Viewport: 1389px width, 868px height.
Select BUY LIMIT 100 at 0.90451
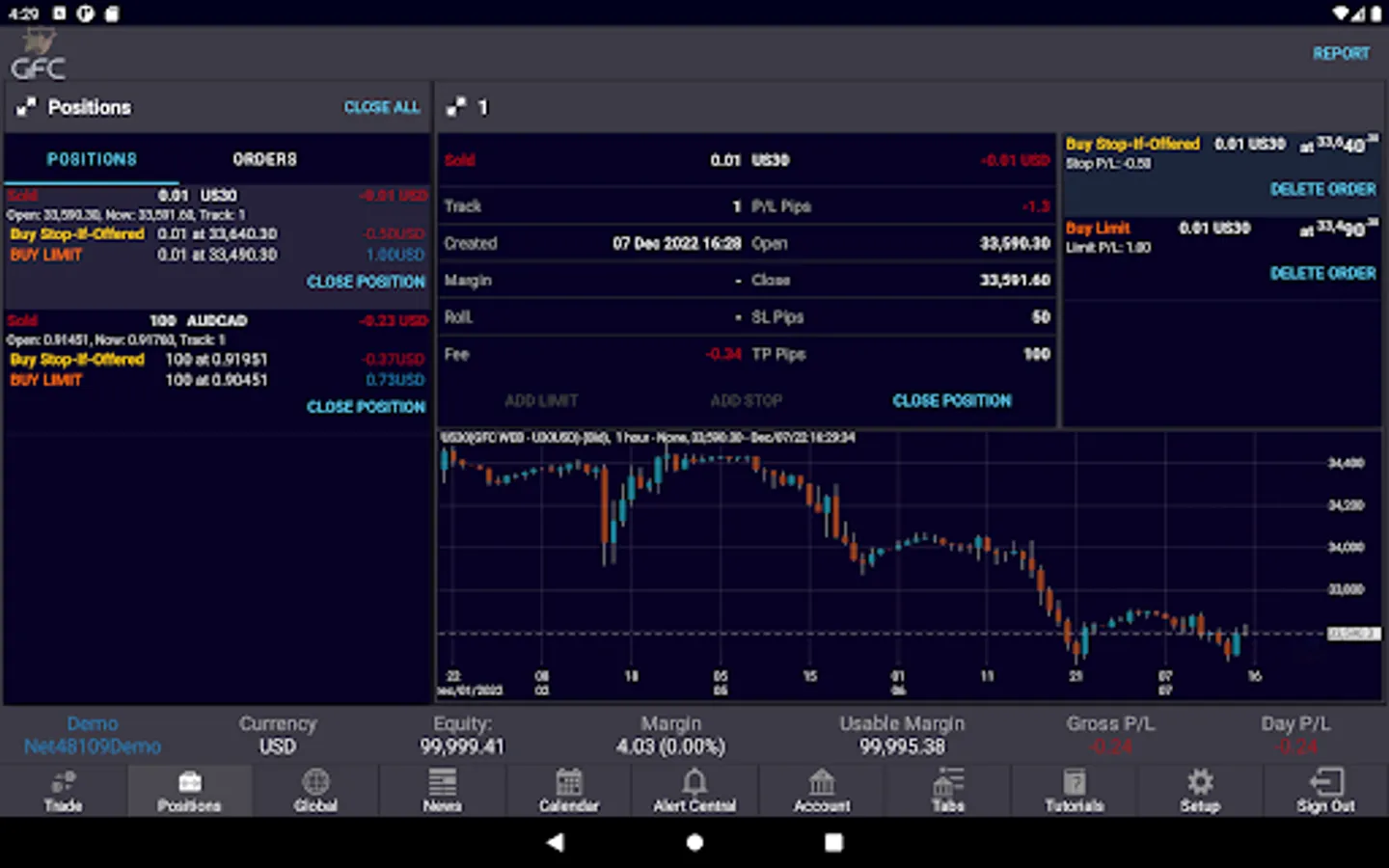point(217,380)
